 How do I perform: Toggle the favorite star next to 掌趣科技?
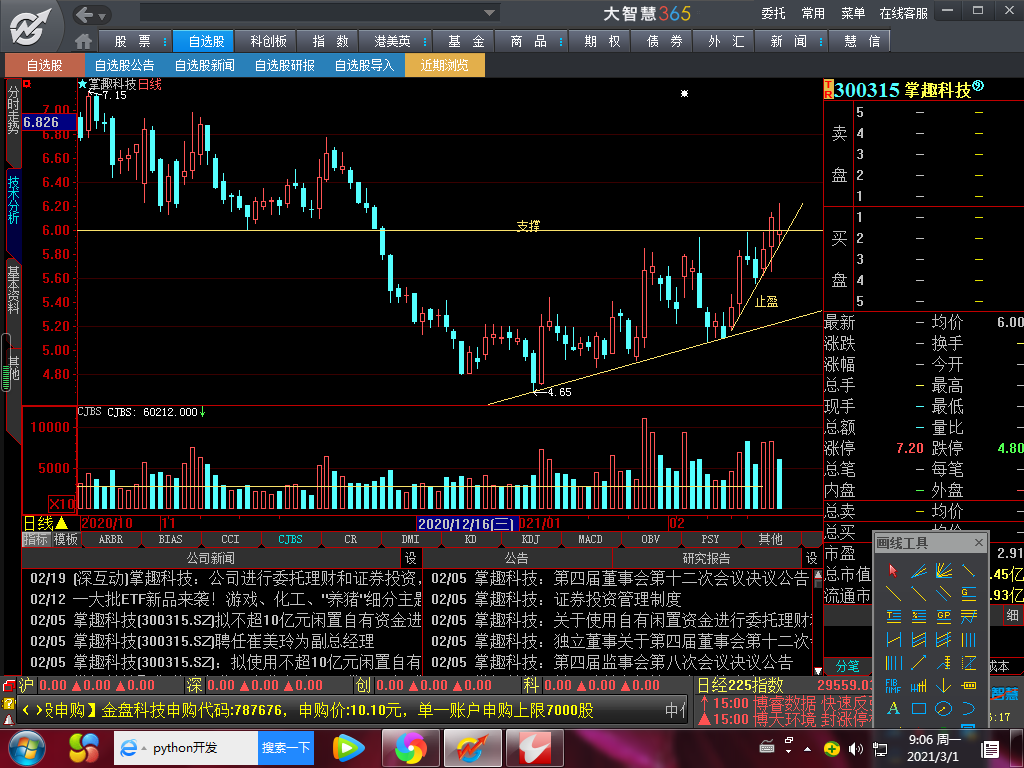click(82, 84)
